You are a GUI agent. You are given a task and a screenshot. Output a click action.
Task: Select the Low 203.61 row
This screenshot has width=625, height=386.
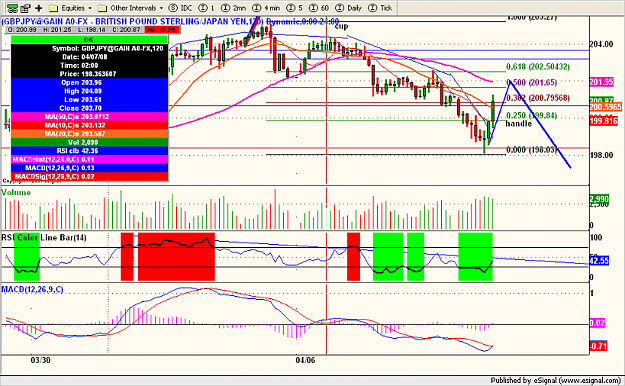89,100
